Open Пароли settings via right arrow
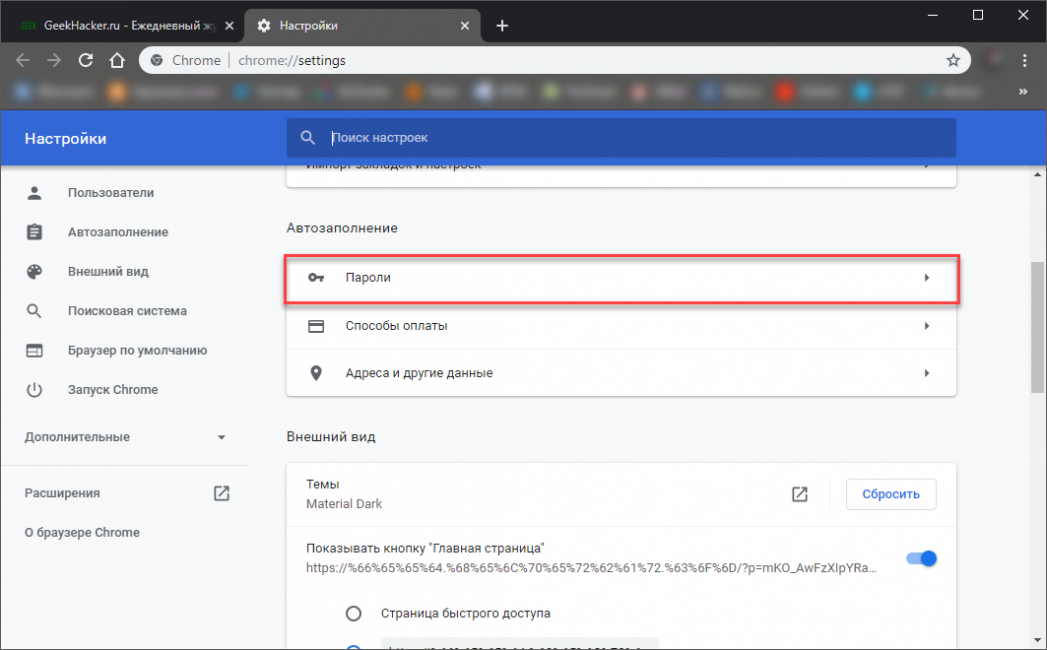 pyautogui.click(x=927, y=278)
